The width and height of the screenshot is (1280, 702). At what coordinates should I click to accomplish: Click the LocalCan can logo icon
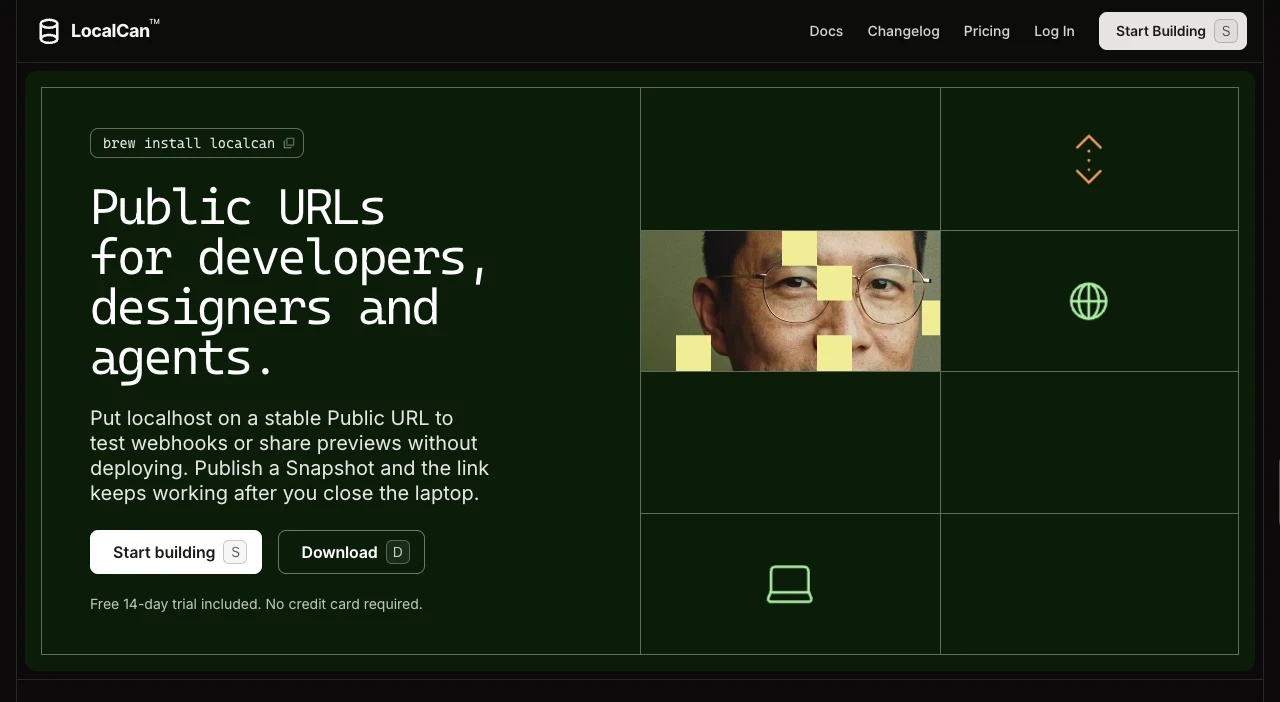pyautogui.click(x=49, y=31)
